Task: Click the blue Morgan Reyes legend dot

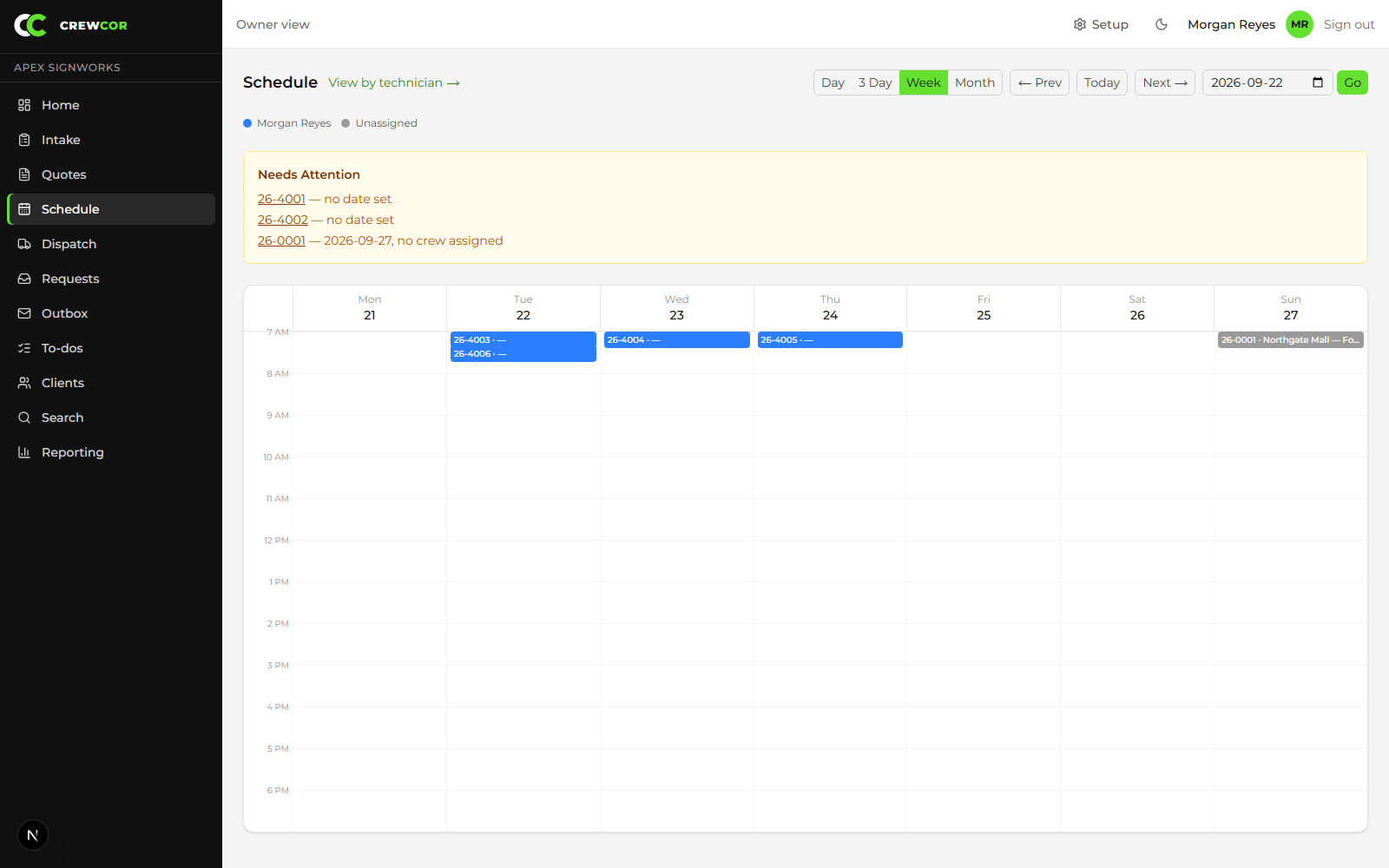Action: [247, 123]
